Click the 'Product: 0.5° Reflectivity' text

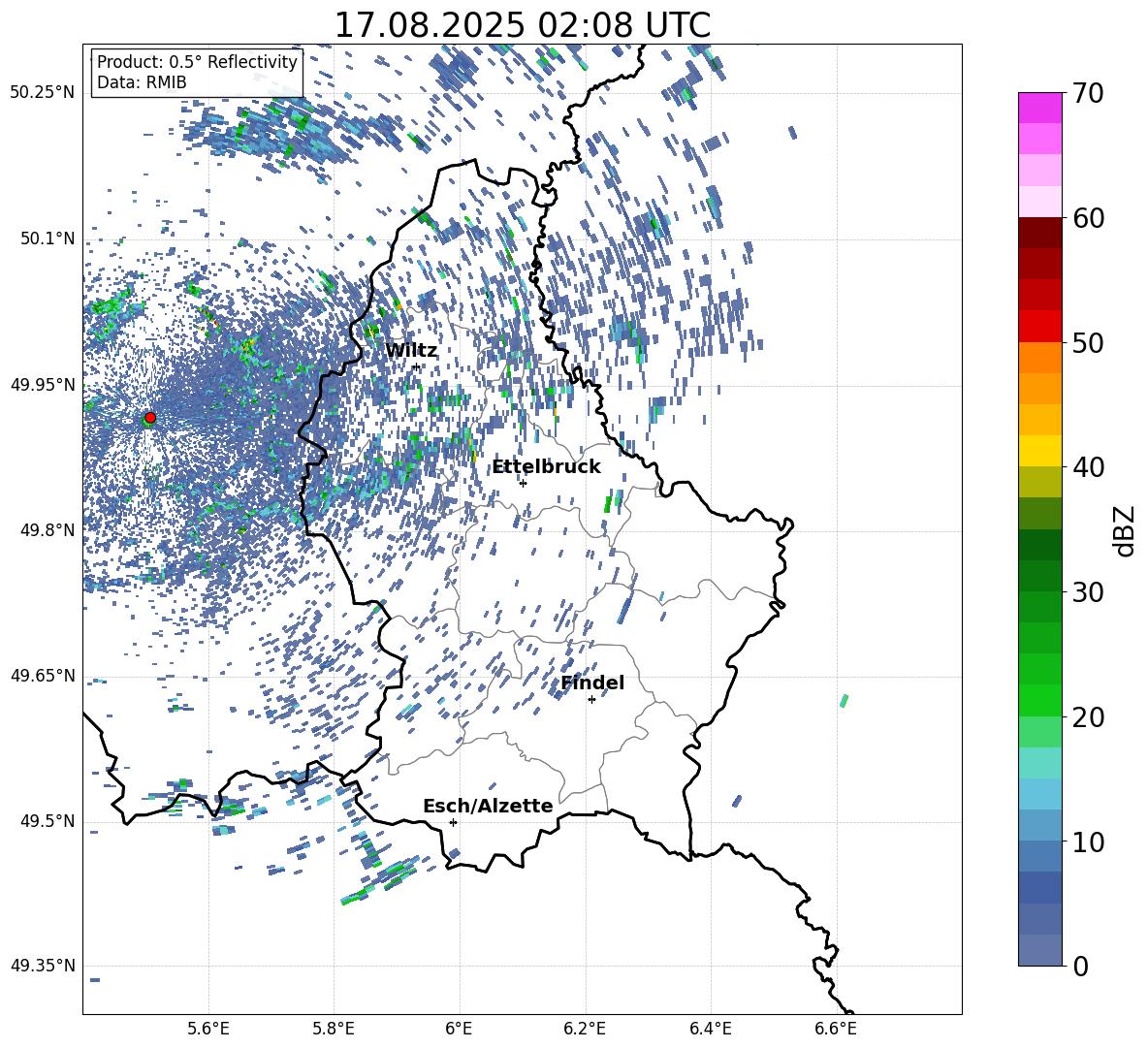(x=197, y=61)
